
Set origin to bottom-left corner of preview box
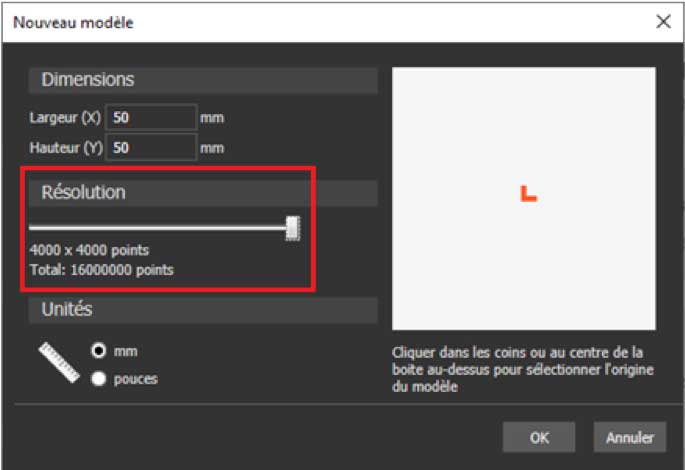tap(399, 322)
